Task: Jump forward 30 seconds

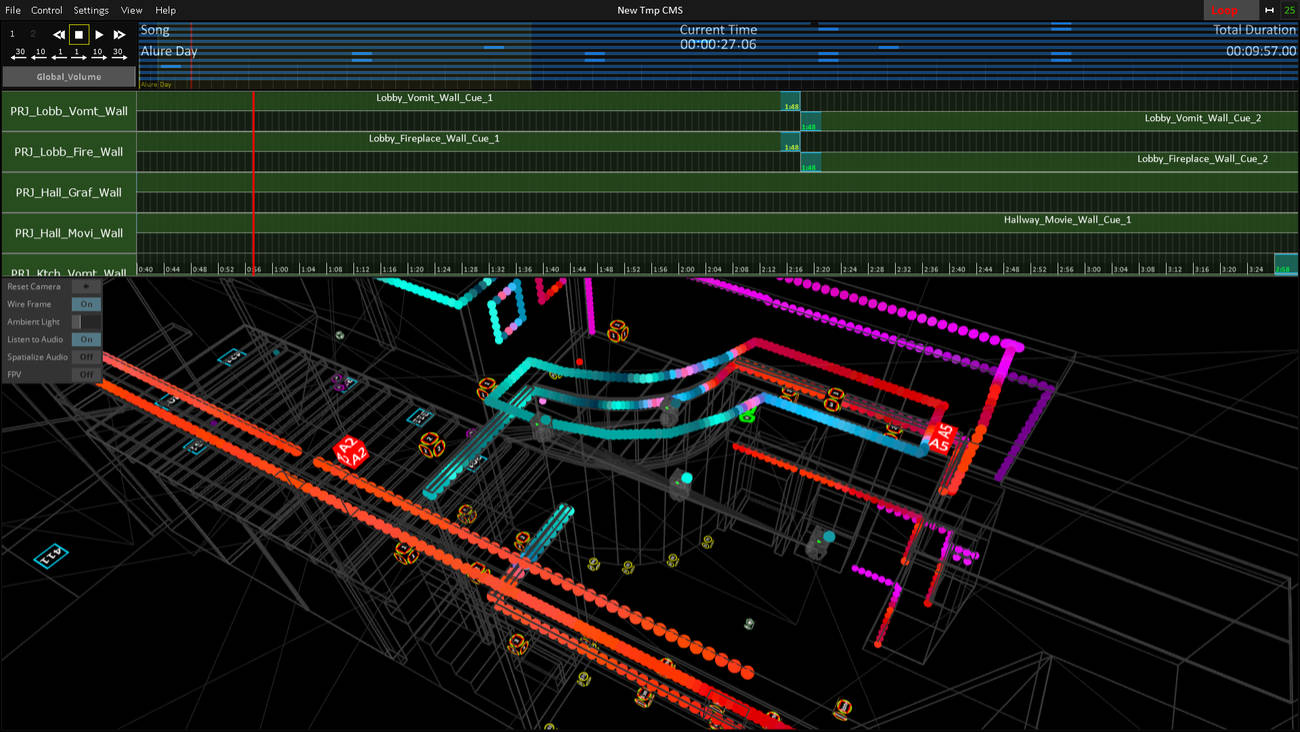Action: [x=118, y=54]
